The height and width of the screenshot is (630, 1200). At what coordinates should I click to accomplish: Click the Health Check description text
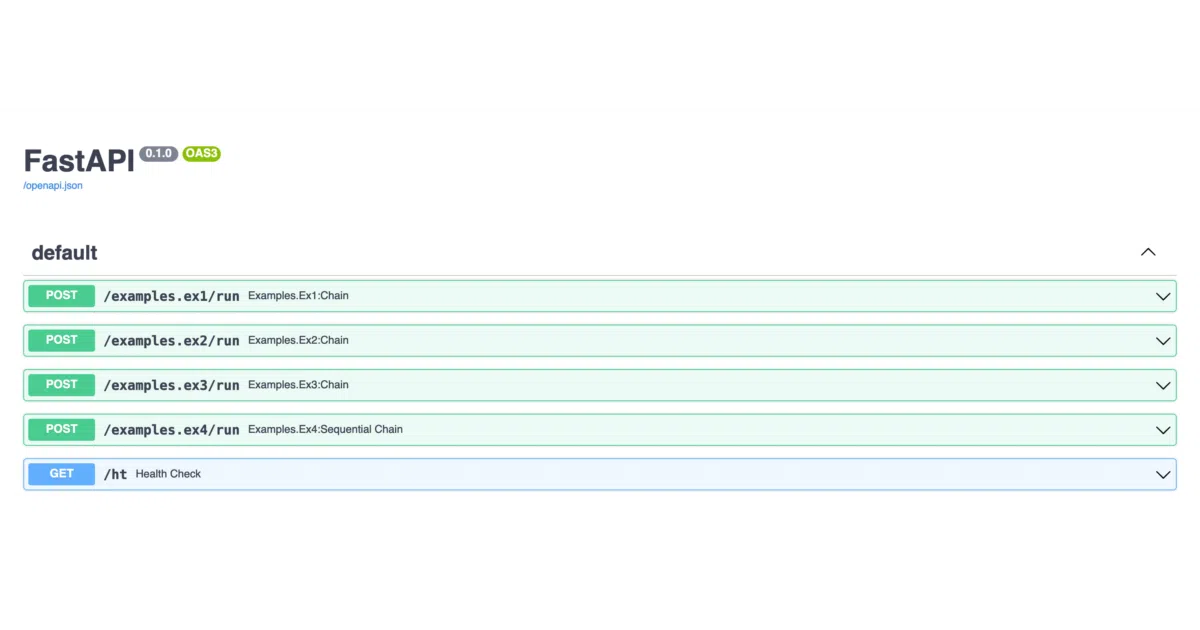pyautogui.click(x=168, y=474)
